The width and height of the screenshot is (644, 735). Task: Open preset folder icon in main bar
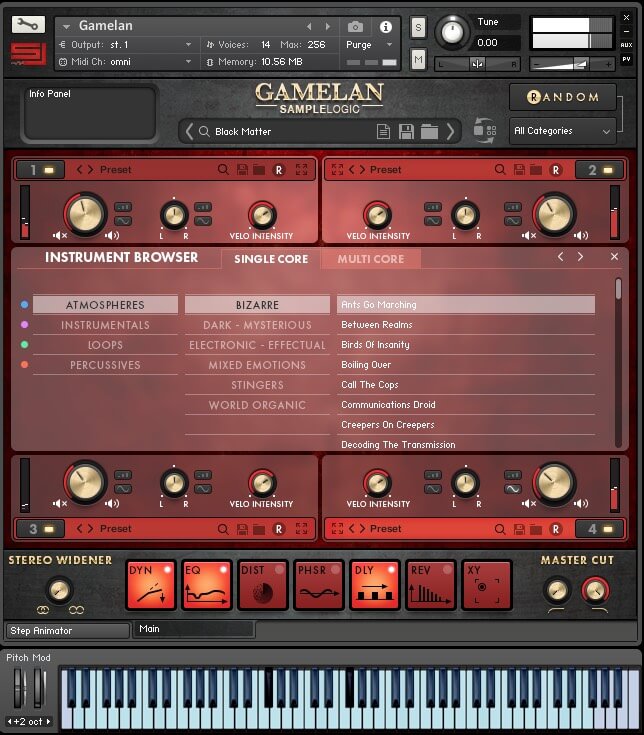click(x=429, y=132)
